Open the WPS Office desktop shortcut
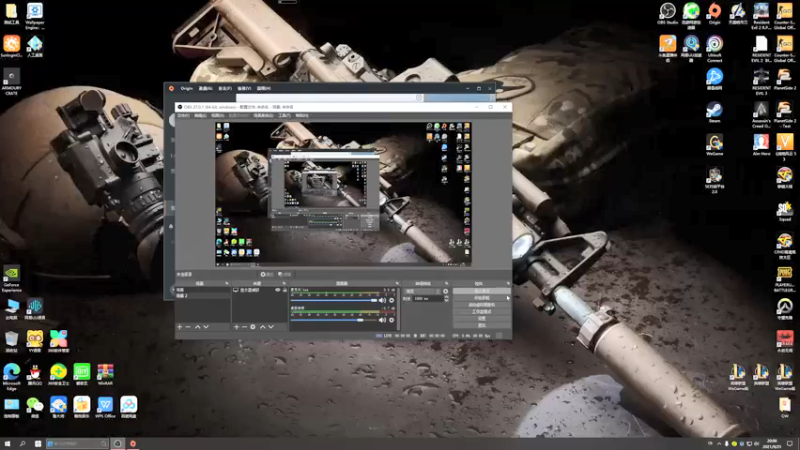Screen dimensions: 800x450 (105, 407)
